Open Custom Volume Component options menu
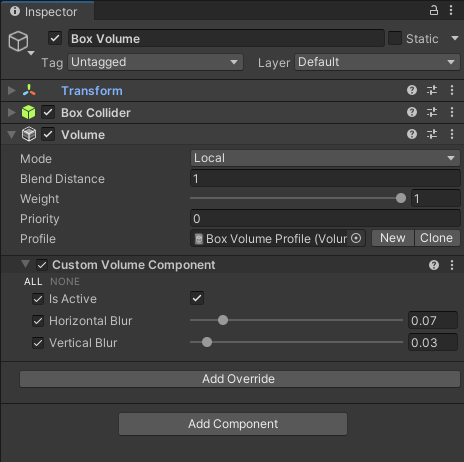Viewport: 464px width, 462px height. coord(452,265)
